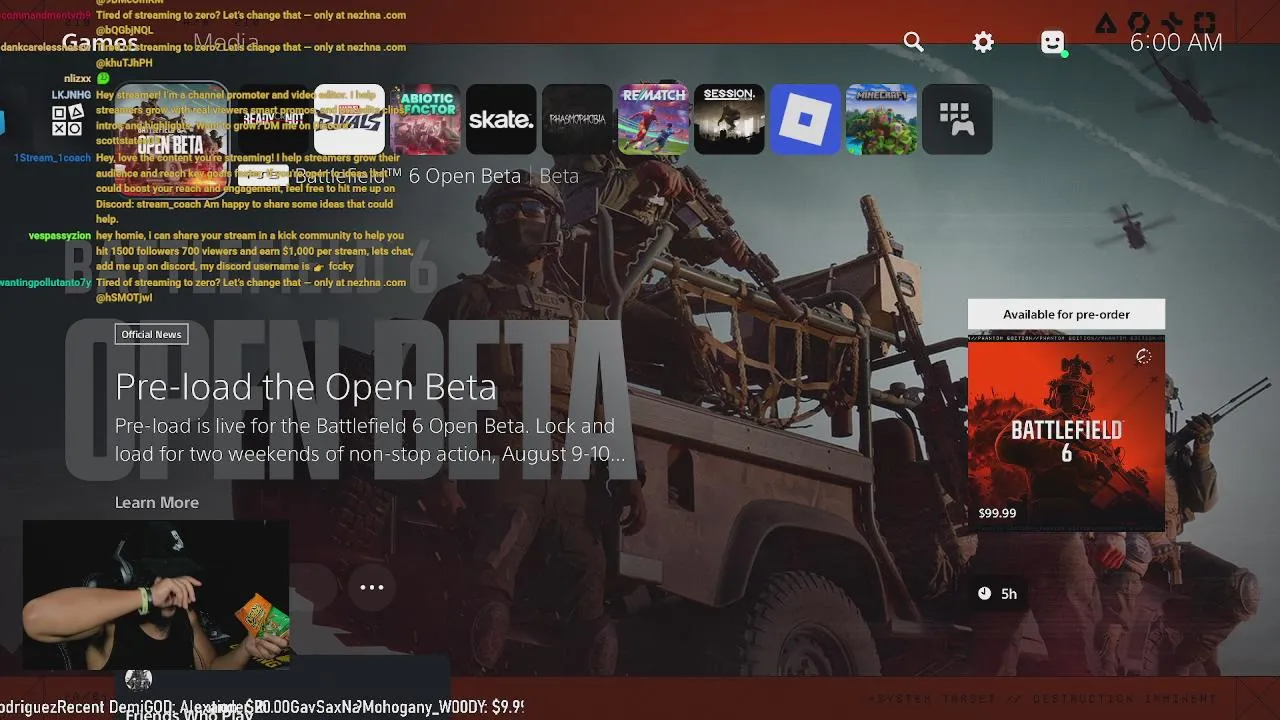The image size is (1280, 720).
Task: Open the Settings gear icon
Action: click(983, 42)
